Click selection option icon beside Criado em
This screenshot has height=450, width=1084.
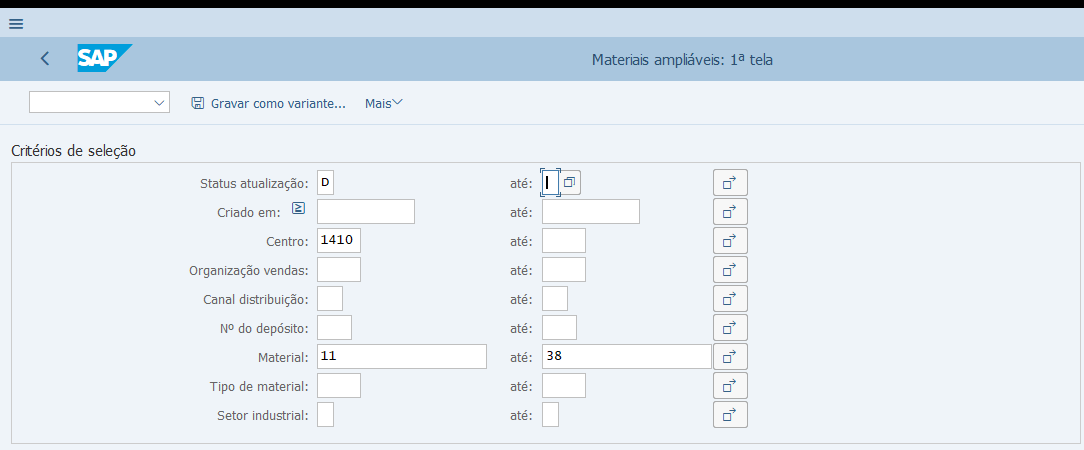coord(298,208)
